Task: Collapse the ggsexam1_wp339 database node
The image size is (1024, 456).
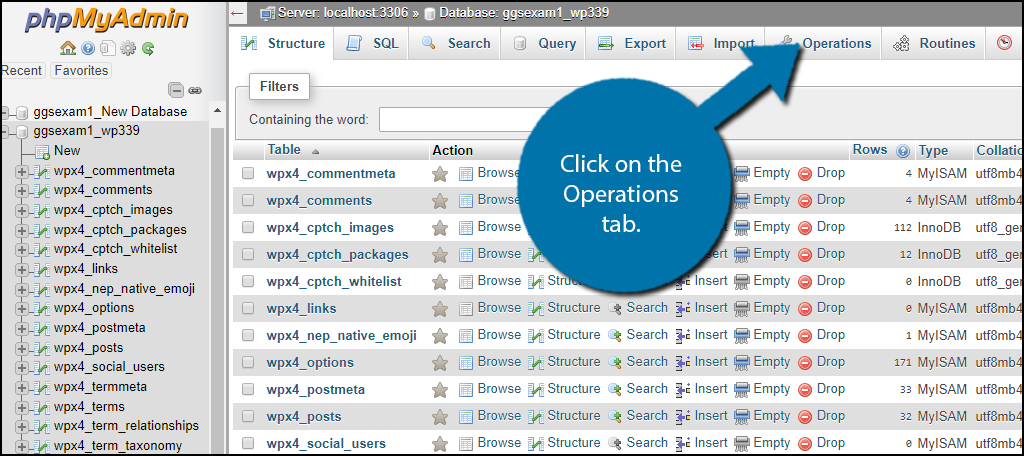Action: [x=5, y=132]
